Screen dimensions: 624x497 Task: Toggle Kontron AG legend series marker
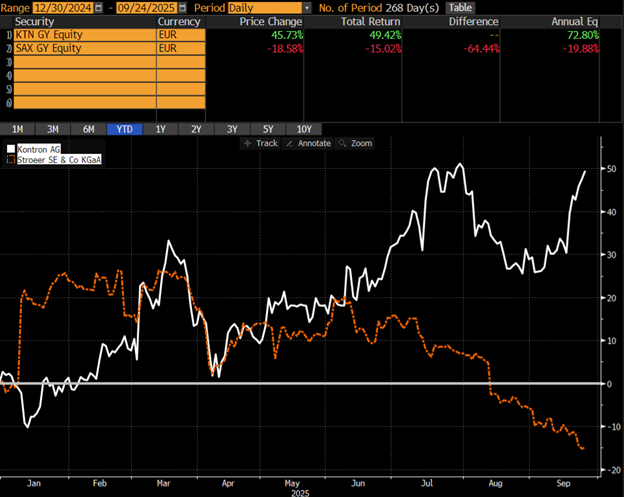click(11, 148)
